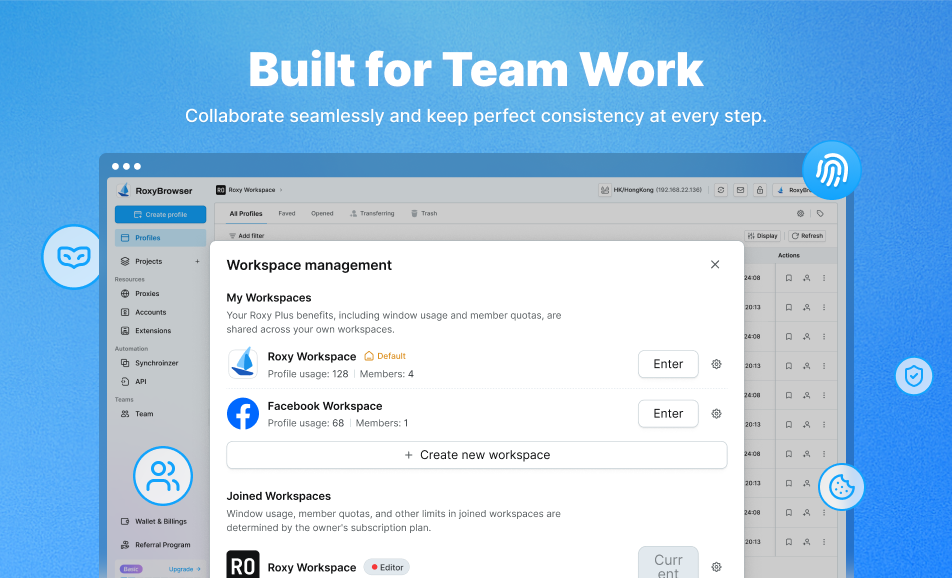Open the Referral Program page
Viewport: 952px width, 578px height.
coord(163,545)
